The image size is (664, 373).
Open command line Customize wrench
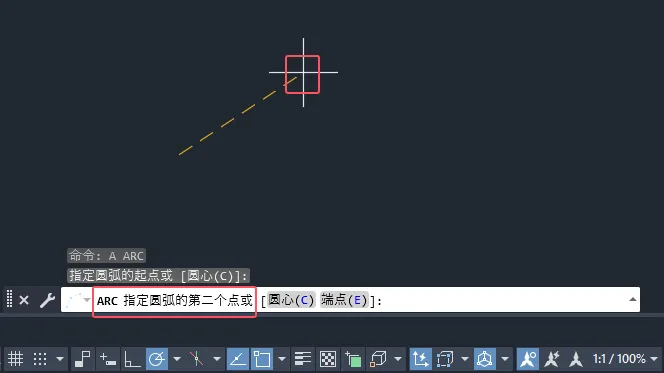[47, 300]
